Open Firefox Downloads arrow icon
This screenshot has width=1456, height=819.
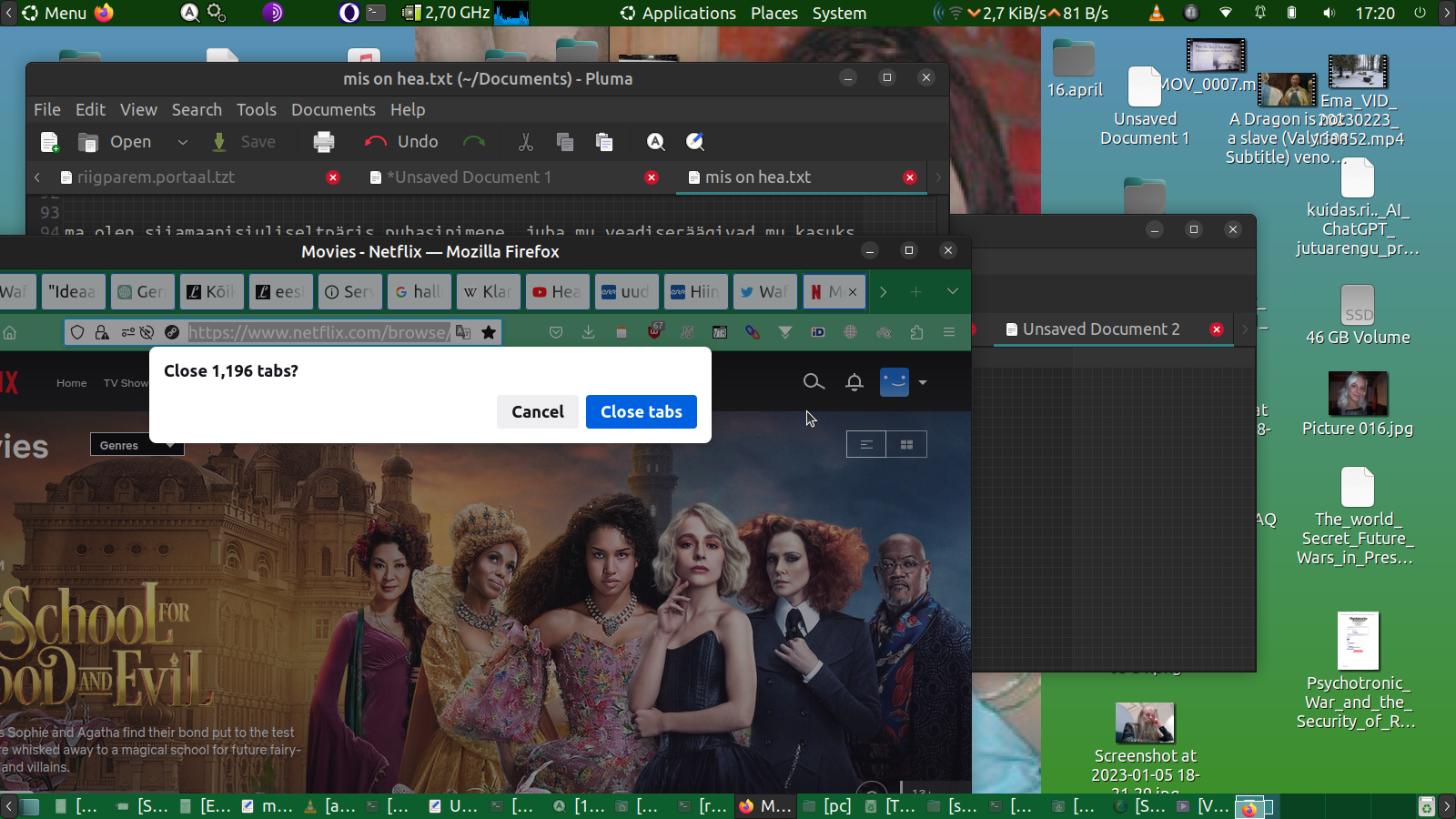pyautogui.click(x=589, y=332)
